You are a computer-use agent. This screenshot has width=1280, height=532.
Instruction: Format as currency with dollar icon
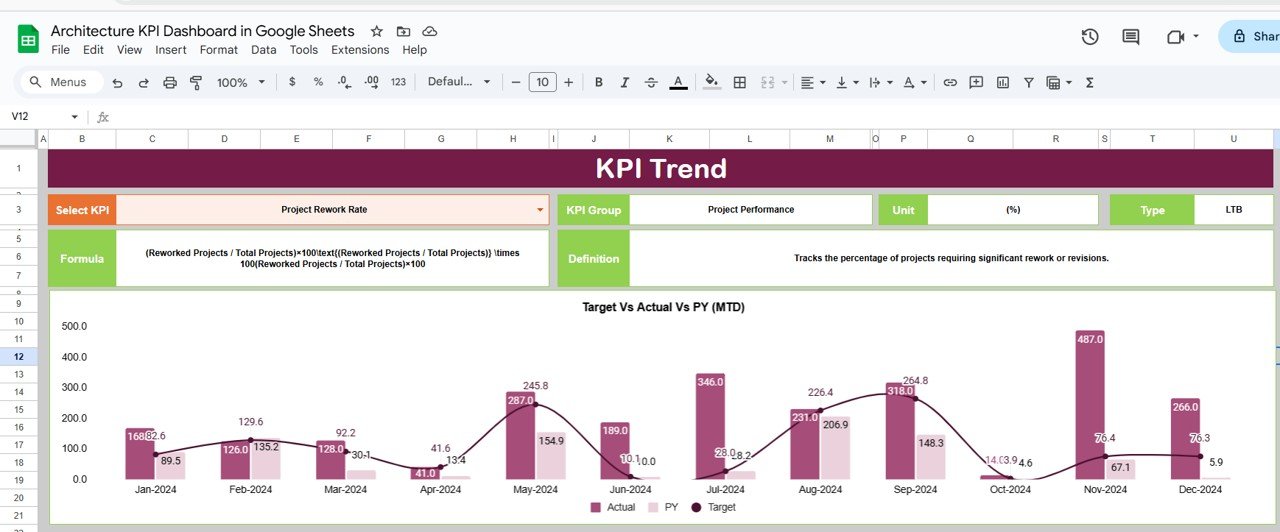292,82
